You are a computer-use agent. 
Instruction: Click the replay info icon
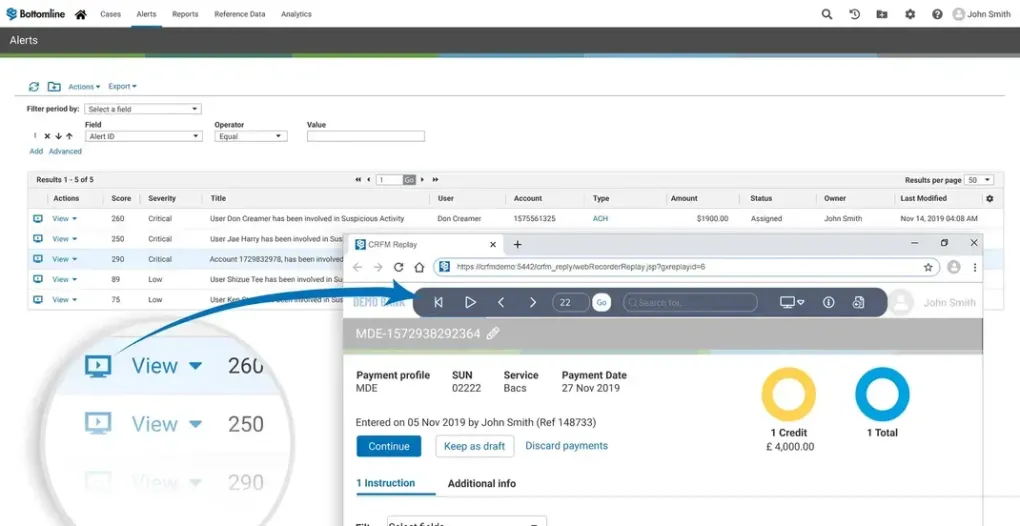tap(828, 302)
